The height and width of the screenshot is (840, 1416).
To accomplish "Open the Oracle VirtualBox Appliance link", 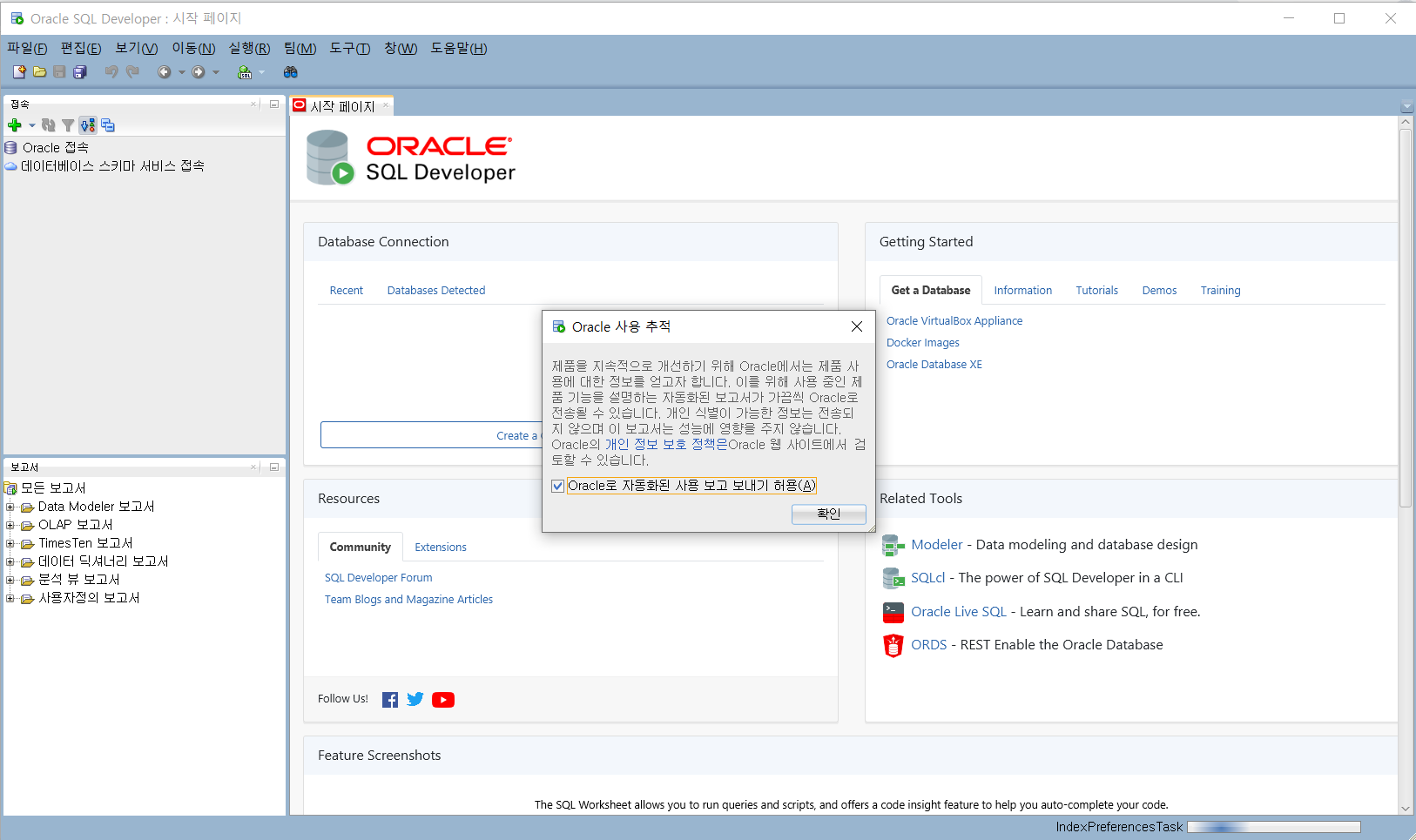I will click(954, 321).
